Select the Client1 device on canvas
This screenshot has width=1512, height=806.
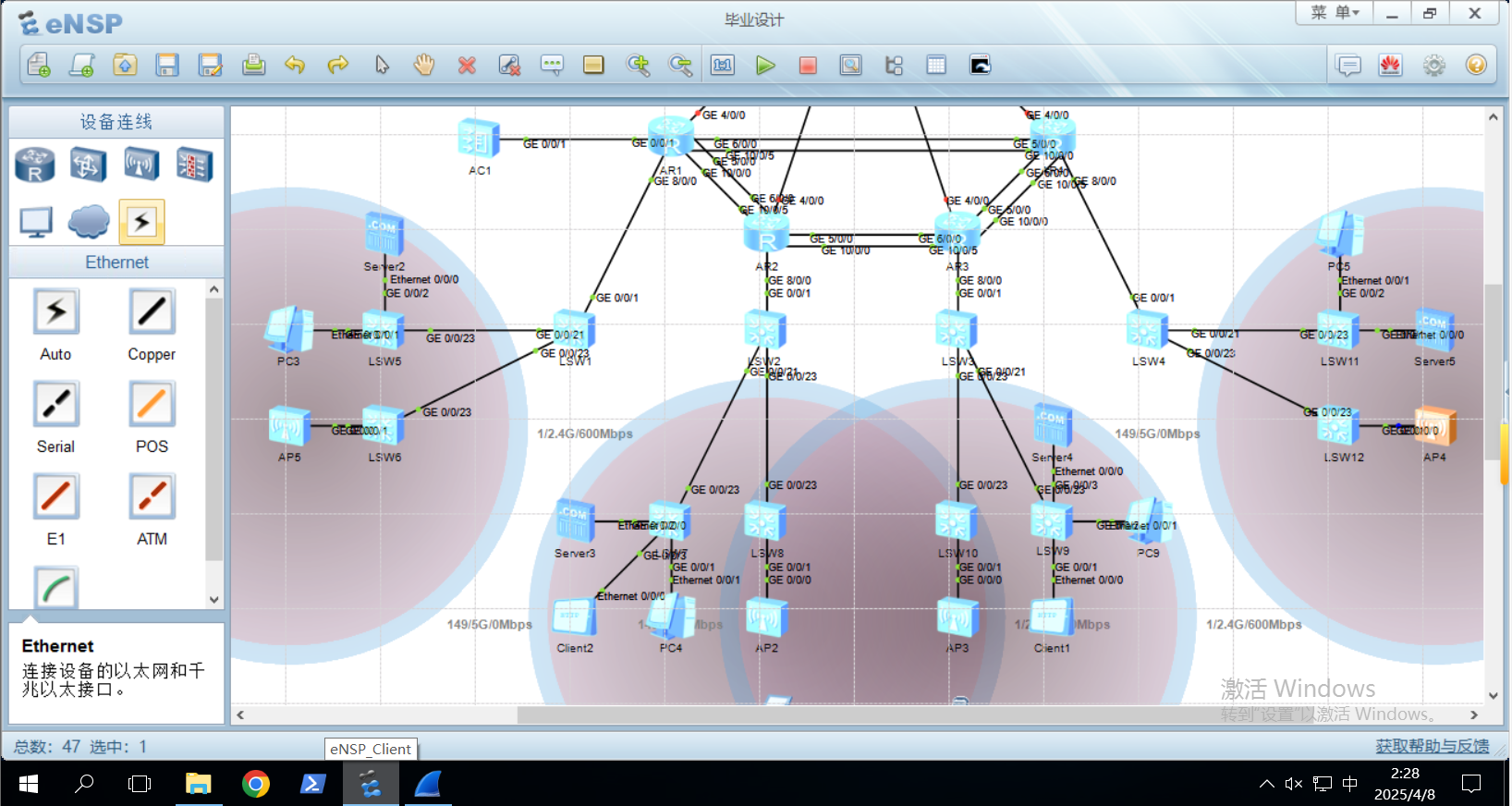click(x=1052, y=617)
